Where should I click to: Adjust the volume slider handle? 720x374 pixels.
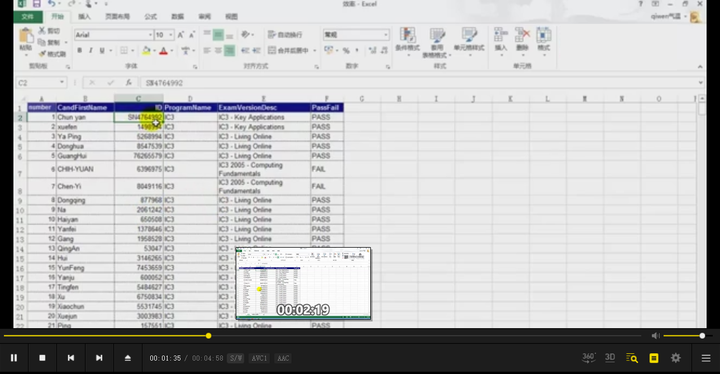(x=702, y=336)
